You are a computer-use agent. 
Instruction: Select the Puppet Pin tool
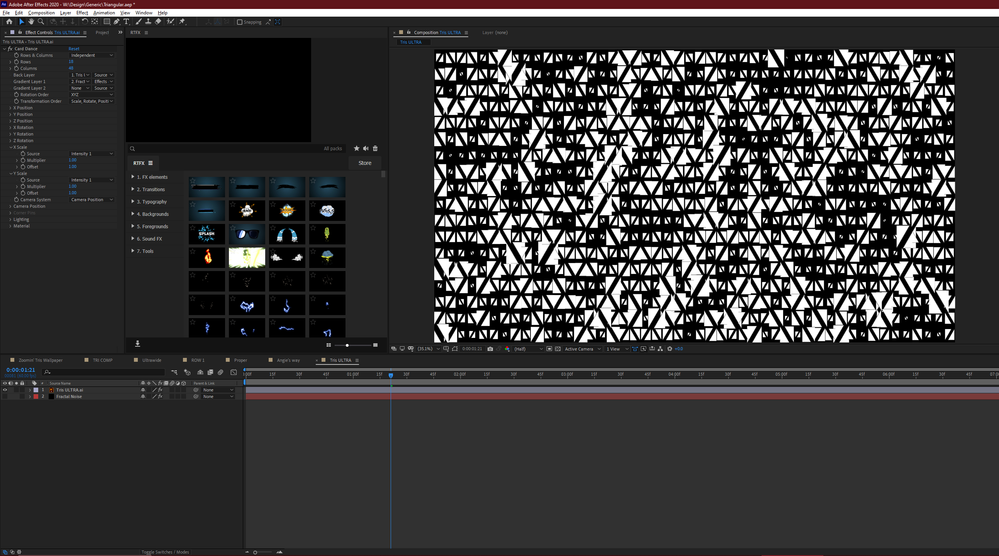[x=182, y=22]
